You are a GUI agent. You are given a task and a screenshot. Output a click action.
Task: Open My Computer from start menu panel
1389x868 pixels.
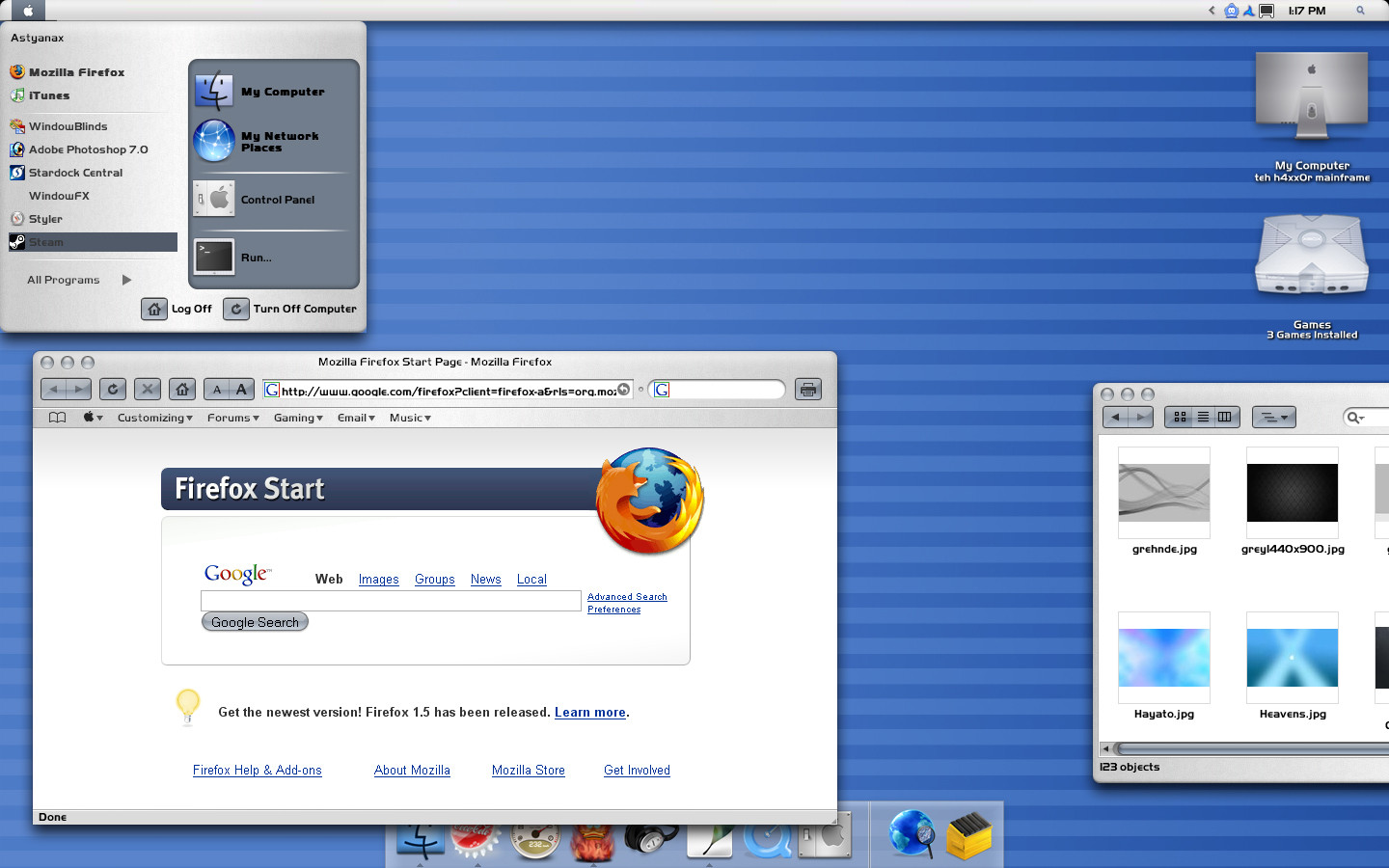pyautogui.click(x=260, y=92)
